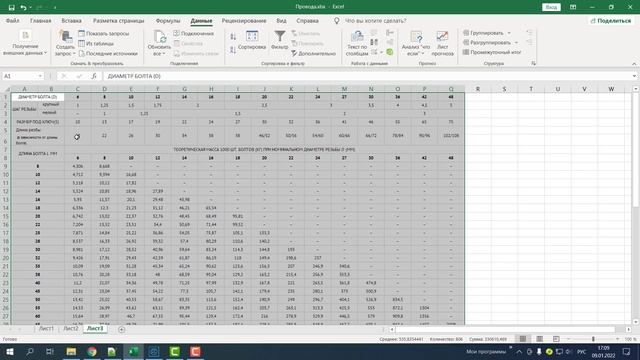
Task: Switch to Главная tab
Action: (x=40, y=20)
